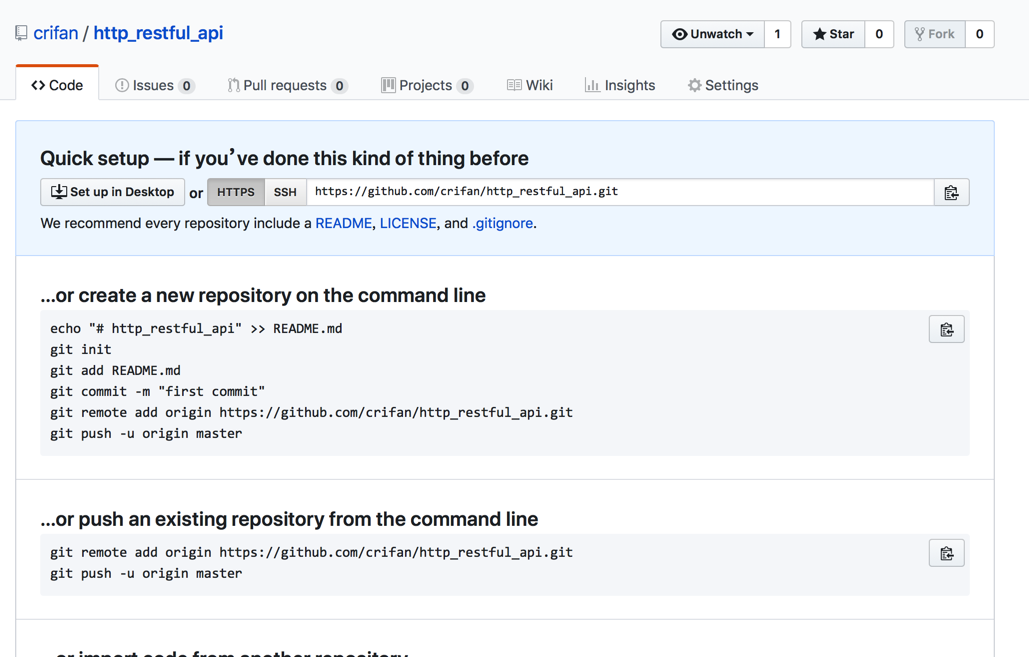Image resolution: width=1029 pixels, height=657 pixels.
Task: Click Set up in Desktop button
Action: 112,192
